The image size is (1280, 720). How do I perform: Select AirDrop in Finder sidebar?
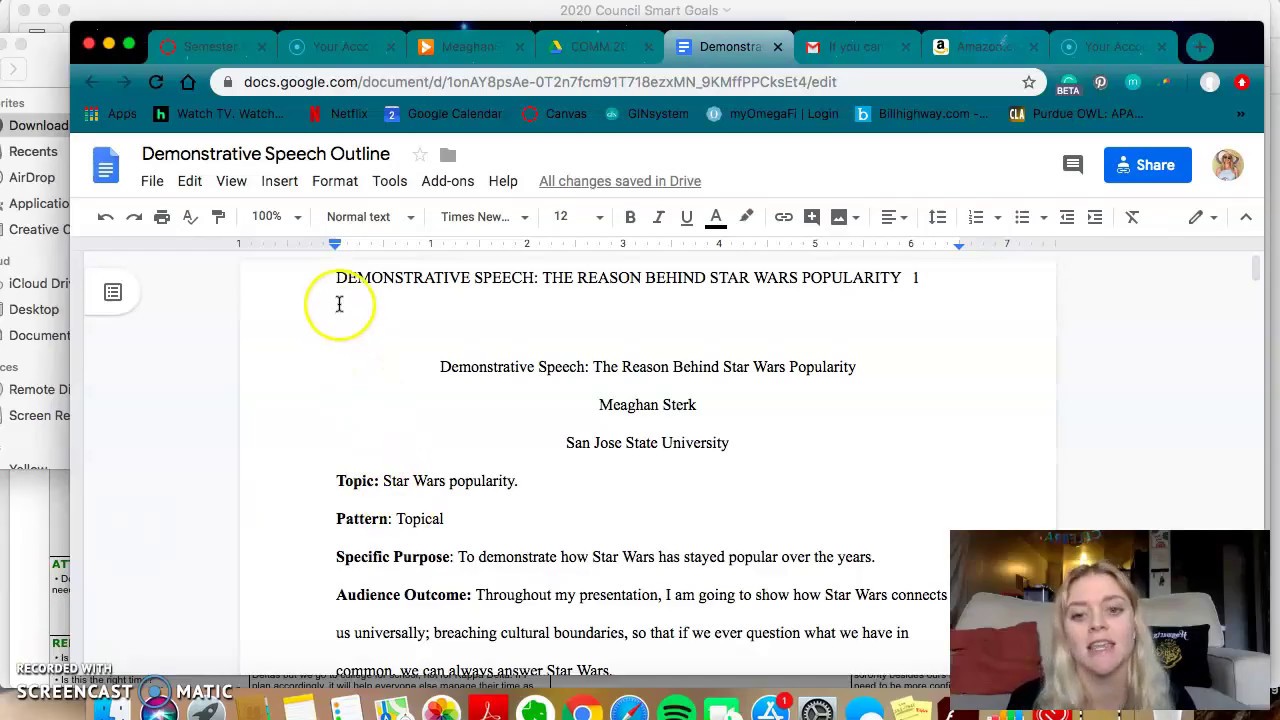point(32,177)
